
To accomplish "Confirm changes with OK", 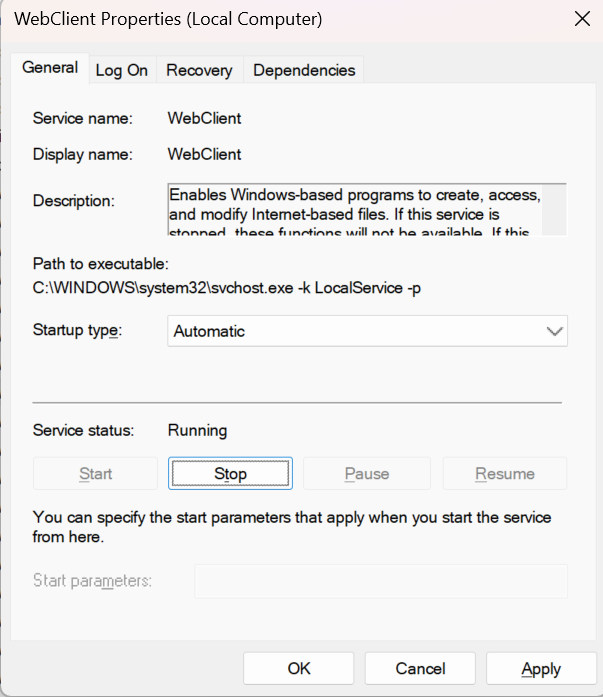I will [299, 669].
